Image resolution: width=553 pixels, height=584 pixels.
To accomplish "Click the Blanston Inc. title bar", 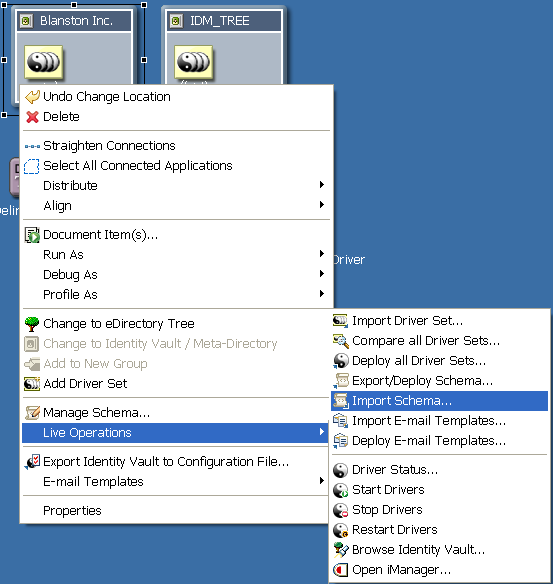I will 74,20.
